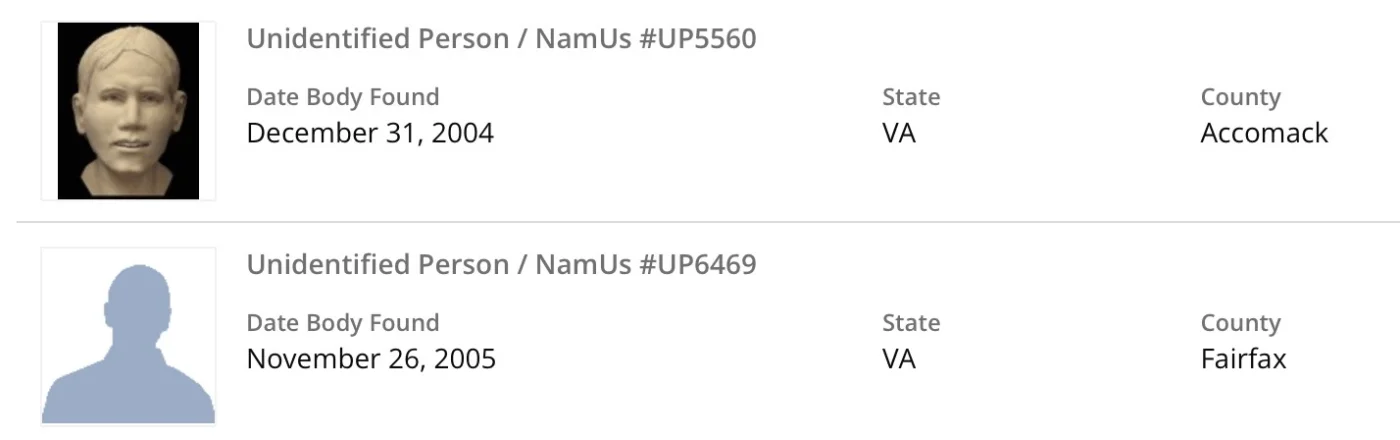This screenshot has width=1400, height=440.
Task: Click the County label above Fairfax
Action: point(1240,323)
